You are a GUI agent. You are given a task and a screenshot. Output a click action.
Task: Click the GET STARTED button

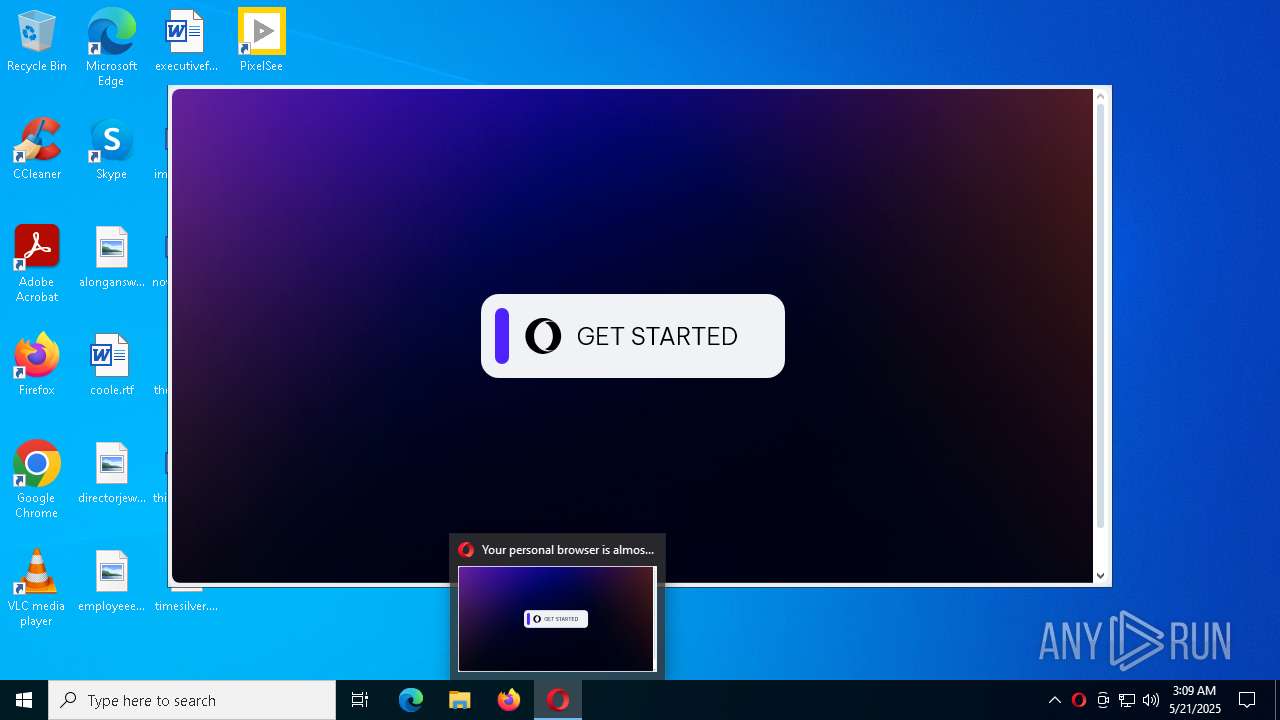click(x=633, y=336)
